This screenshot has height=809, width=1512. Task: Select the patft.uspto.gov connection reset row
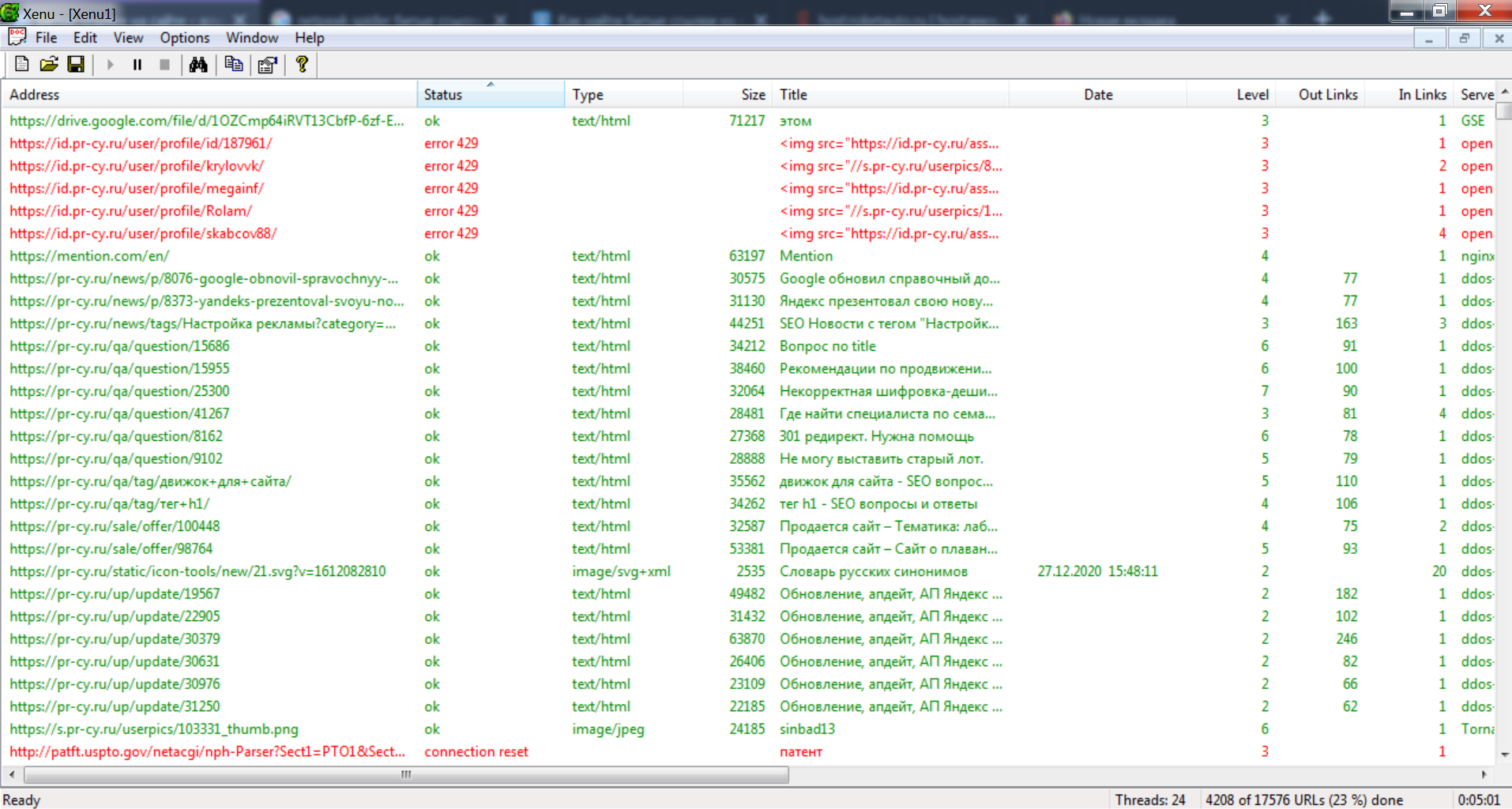207,751
